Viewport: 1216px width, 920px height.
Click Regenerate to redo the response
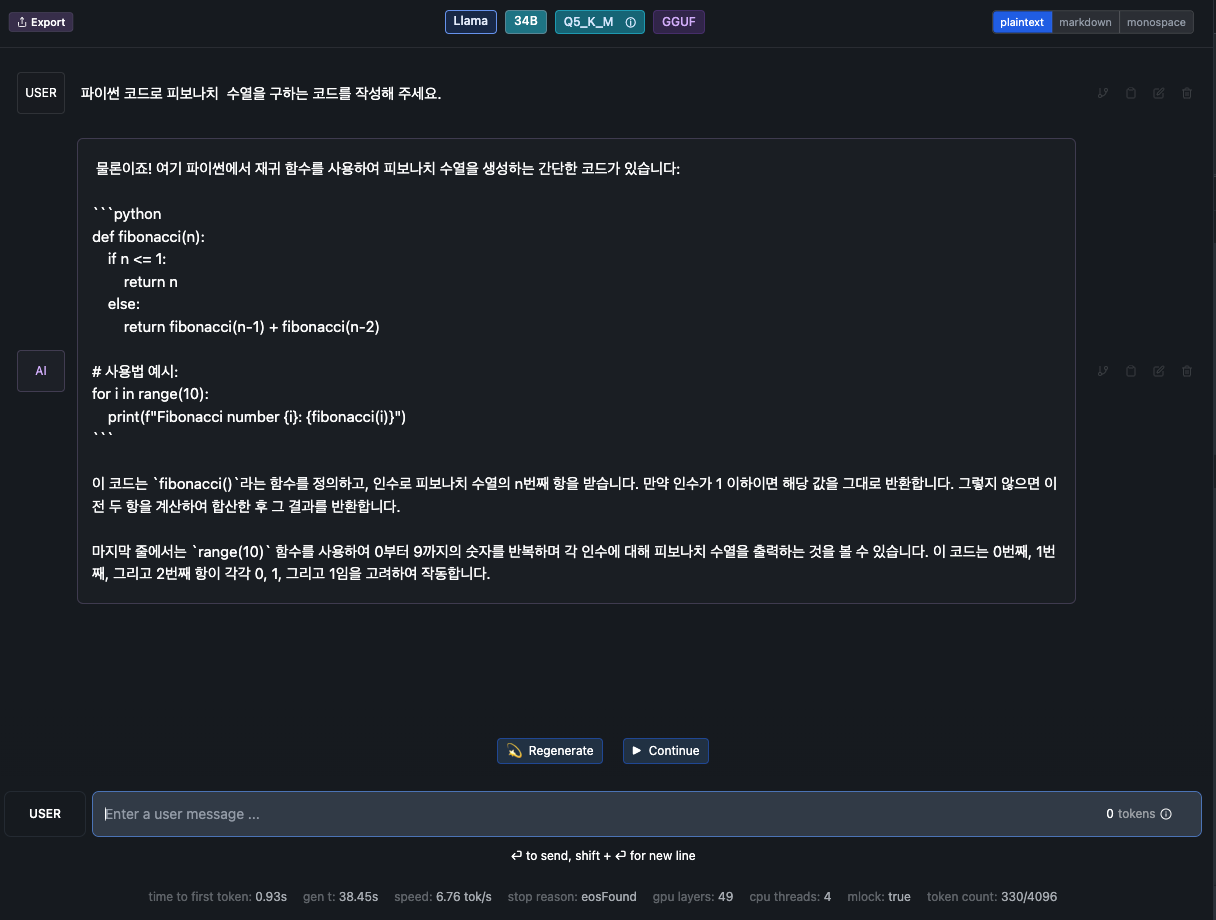550,751
